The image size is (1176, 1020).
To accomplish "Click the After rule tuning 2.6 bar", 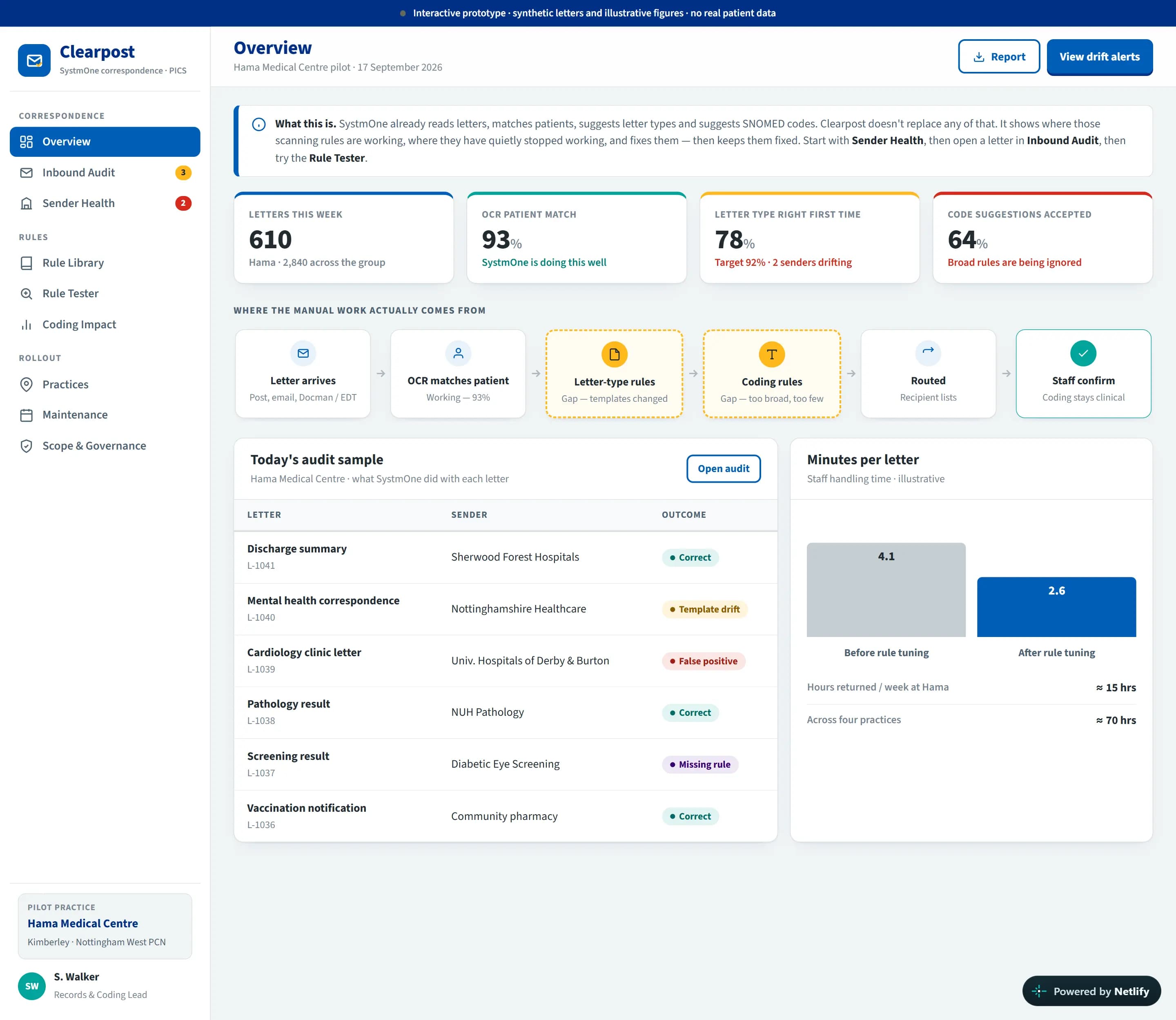I will point(1056,607).
